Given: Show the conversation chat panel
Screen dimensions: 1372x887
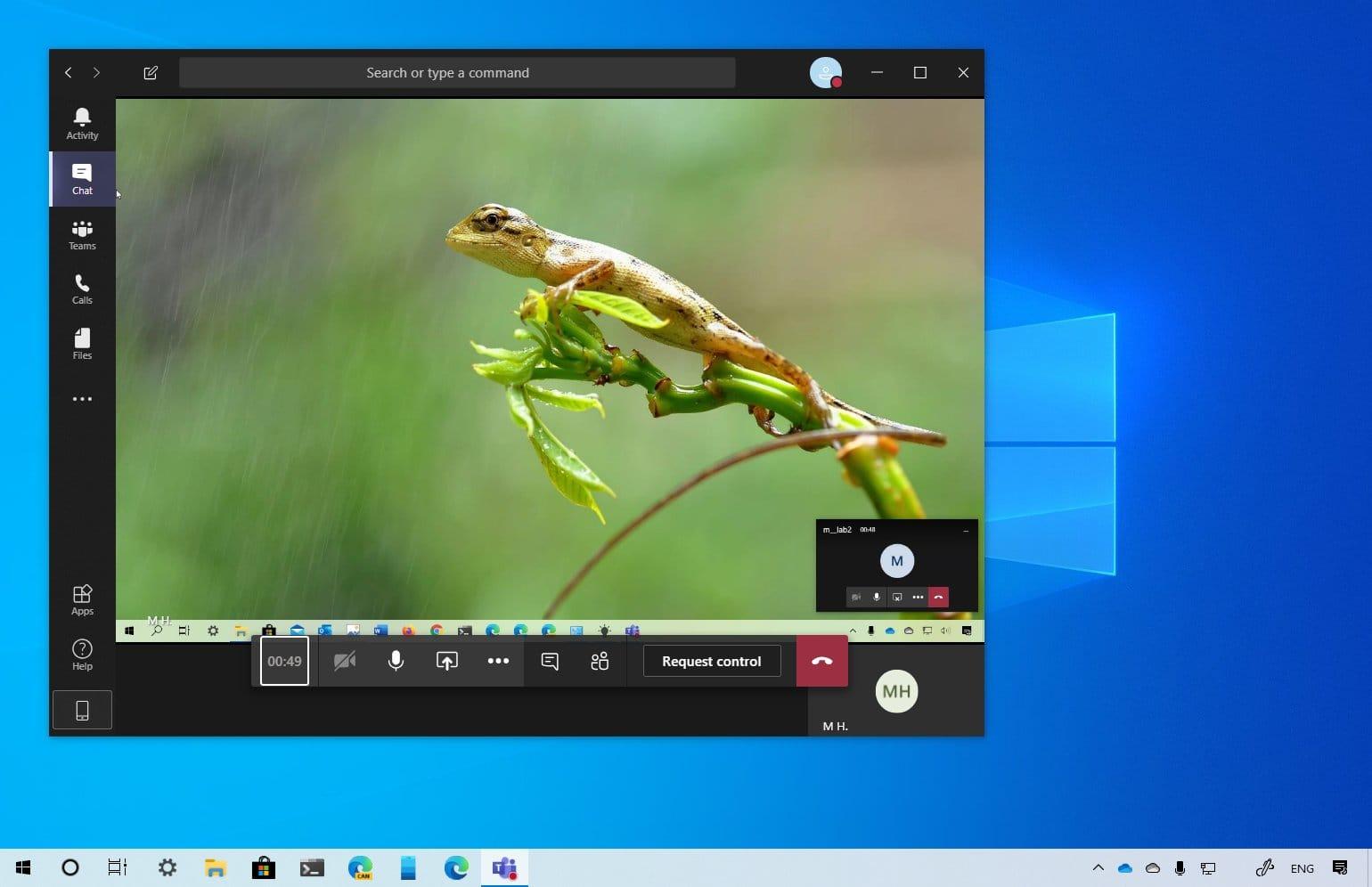Looking at the screenshot, I should (550, 661).
